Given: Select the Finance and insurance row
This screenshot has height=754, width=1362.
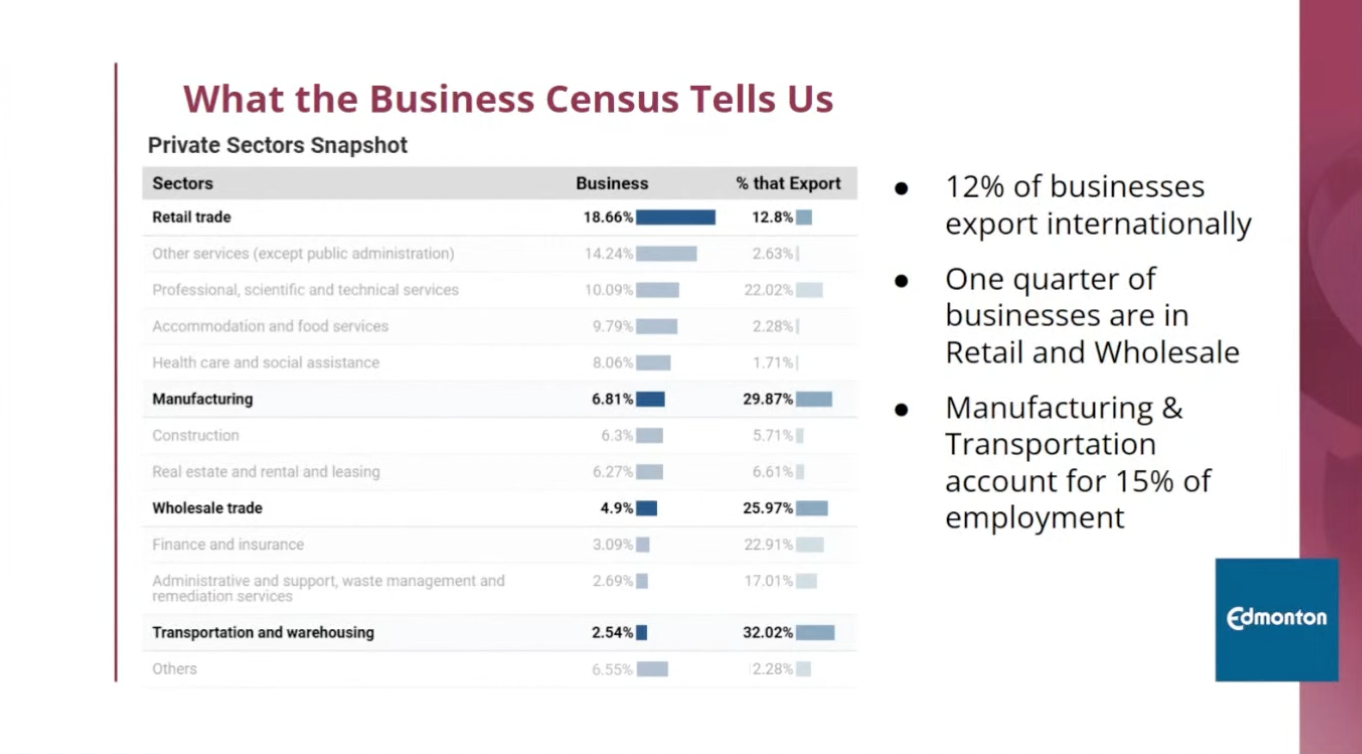Looking at the screenshot, I should 228,545.
